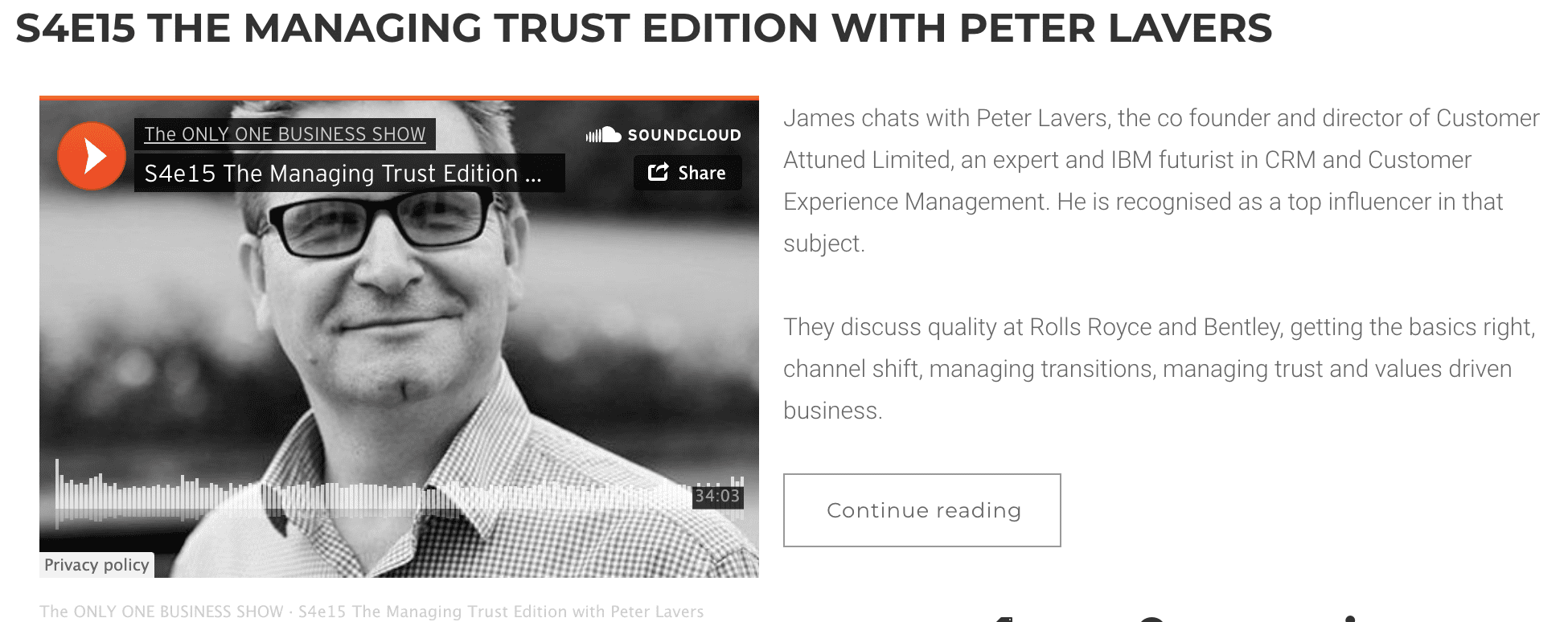This screenshot has height=622, width=1568.
Task: Follow footer link The ONLY ONE BUSINESS SHOW
Action: [162, 612]
